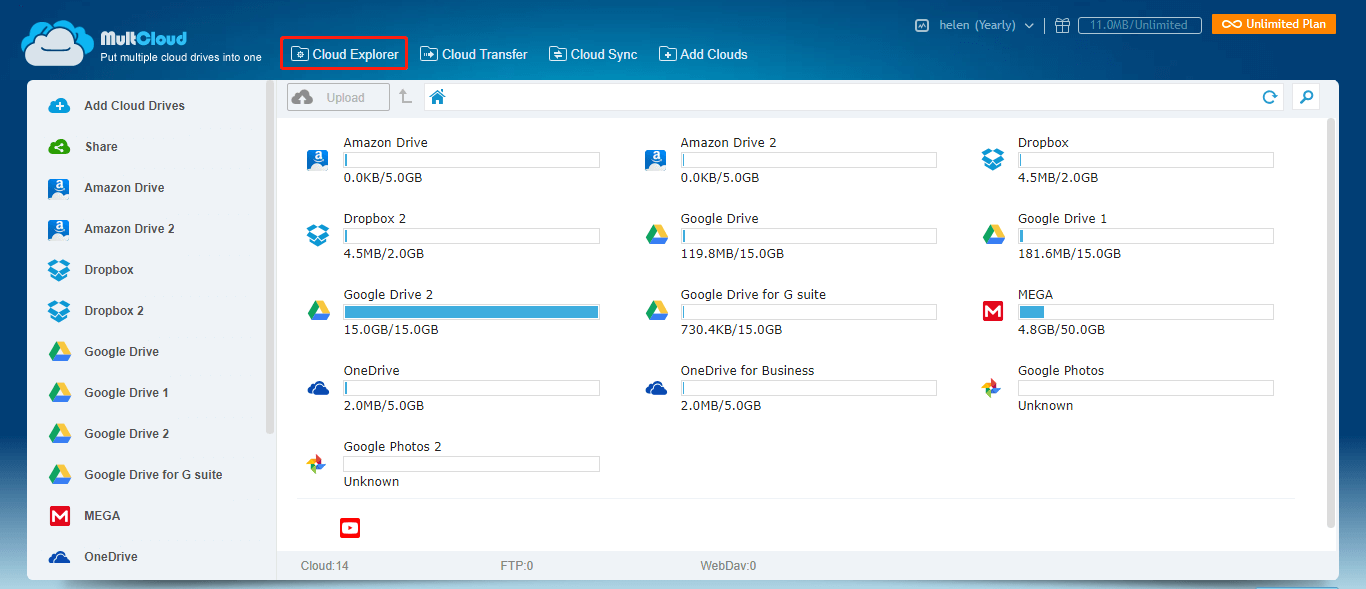
Task: Click the up-one-level arrow icon
Action: [x=405, y=97]
